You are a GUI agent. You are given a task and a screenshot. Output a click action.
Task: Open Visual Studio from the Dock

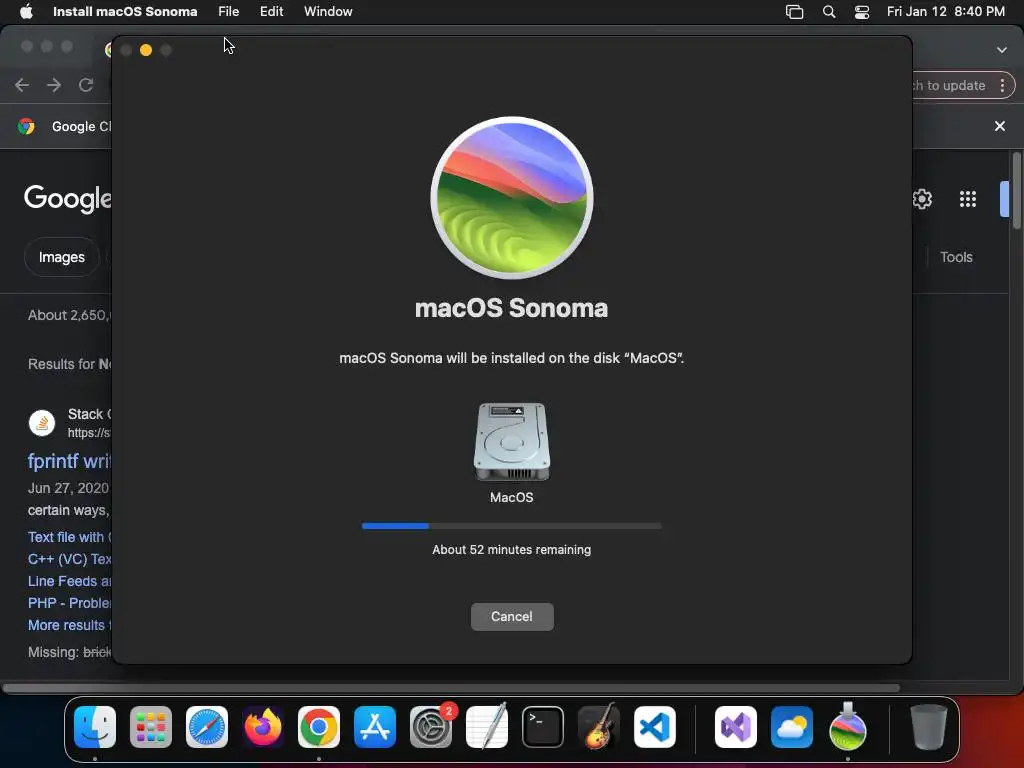736,727
